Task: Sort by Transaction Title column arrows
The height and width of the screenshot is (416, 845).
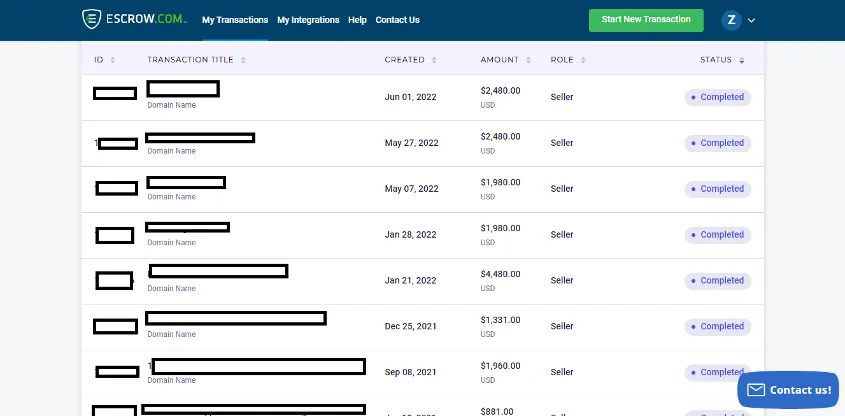Action: [243, 60]
